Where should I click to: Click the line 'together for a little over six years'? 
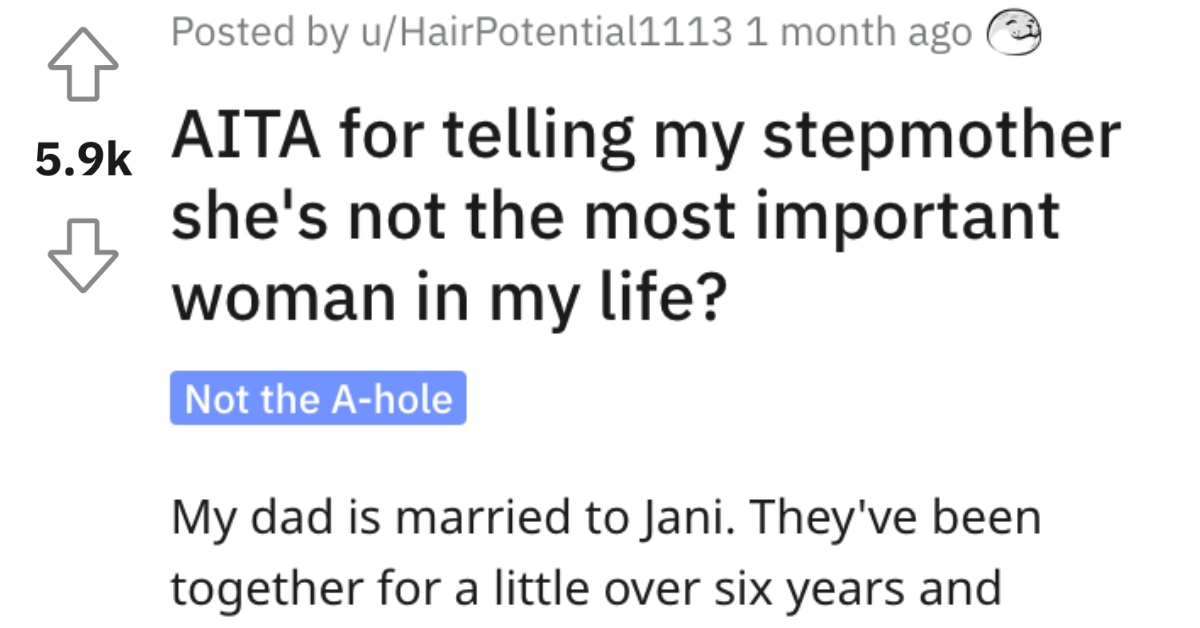(x=584, y=590)
